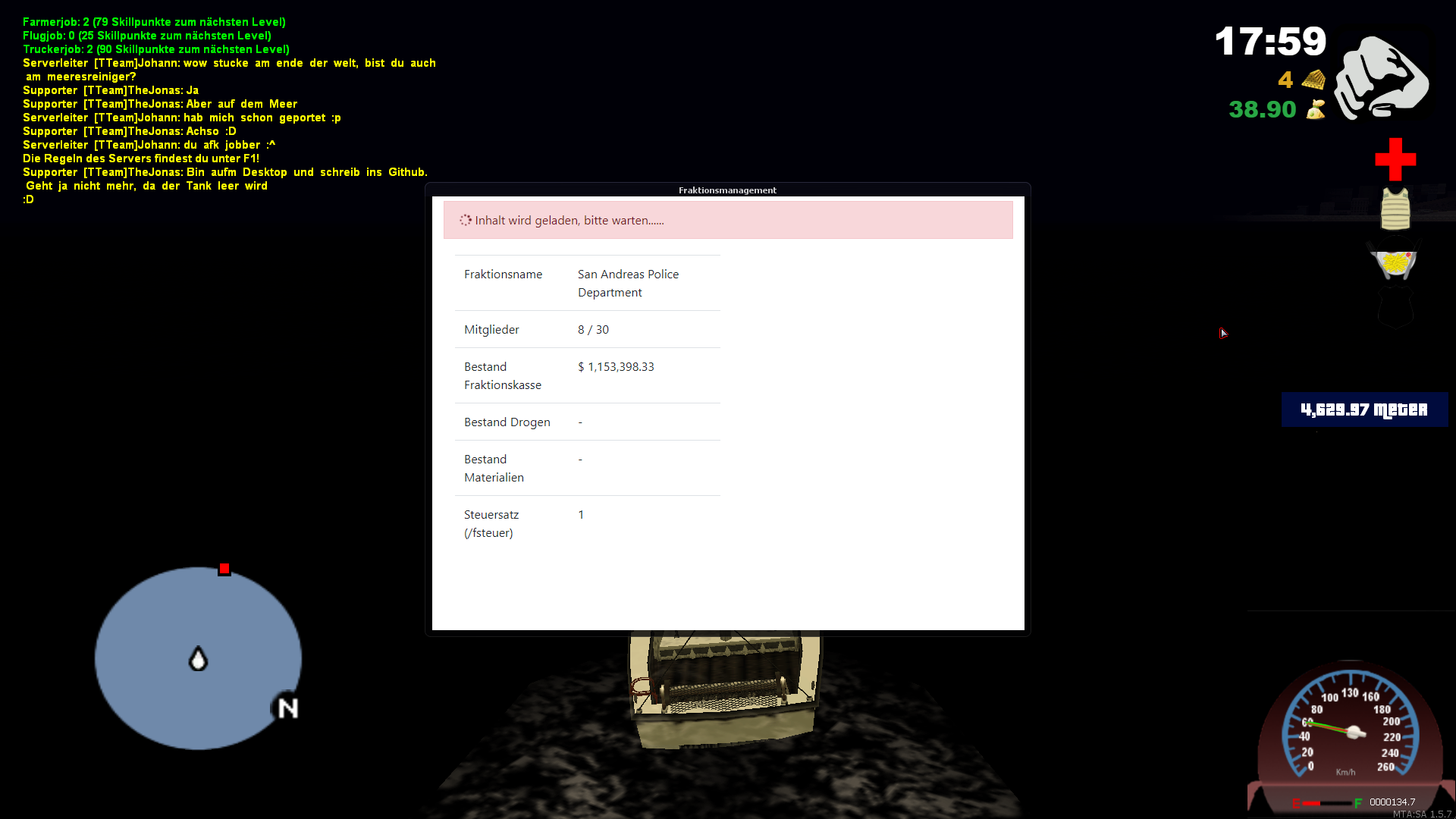
Task: Click the Fraktionsmanagement title bar
Action: (x=727, y=190)
